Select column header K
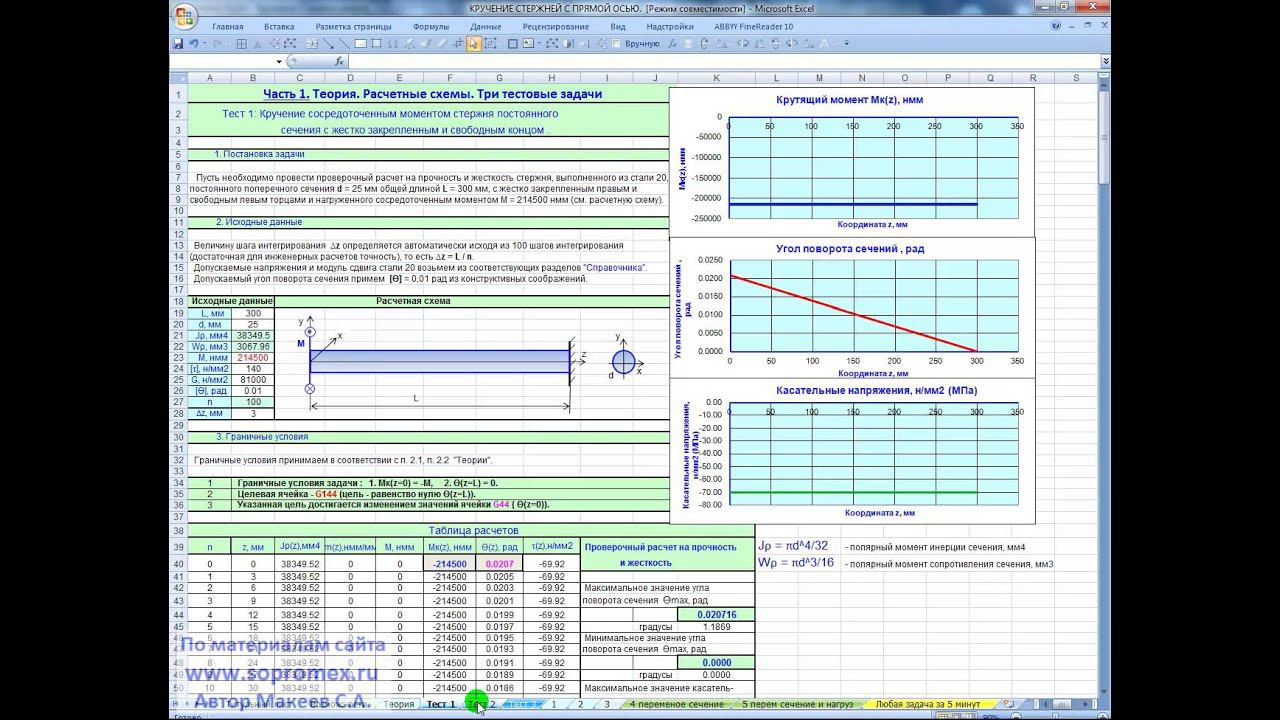Viewport: 1280px width, 720px height. 716,77
